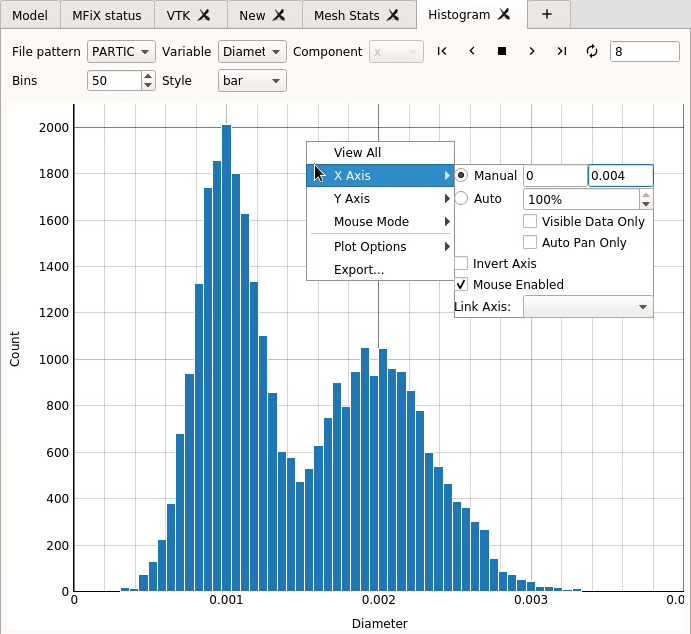The image size is (691, 634).
Task: Jump to first frame playback button
Action: pyautogui.click(x=442, y=51)
